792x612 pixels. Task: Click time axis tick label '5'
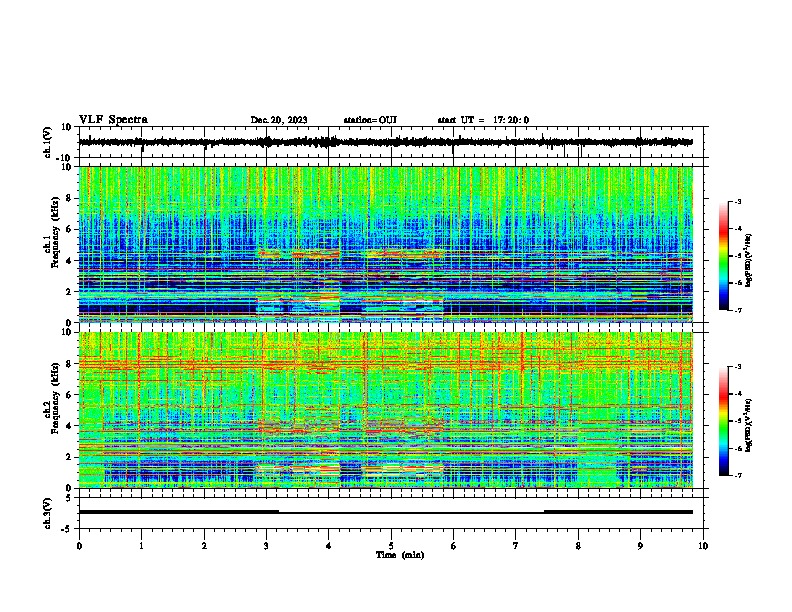tap(391, 546)
